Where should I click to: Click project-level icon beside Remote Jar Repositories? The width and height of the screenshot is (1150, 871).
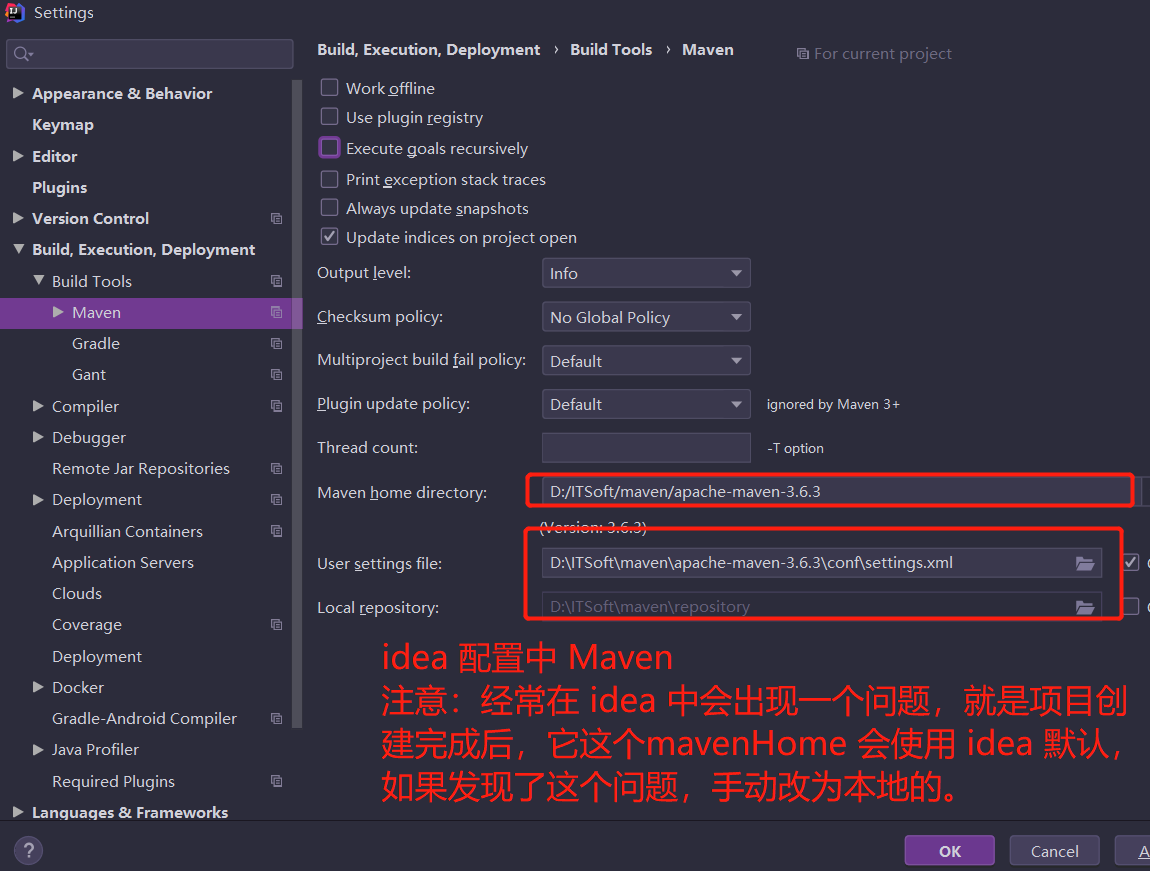pos(276,468)
